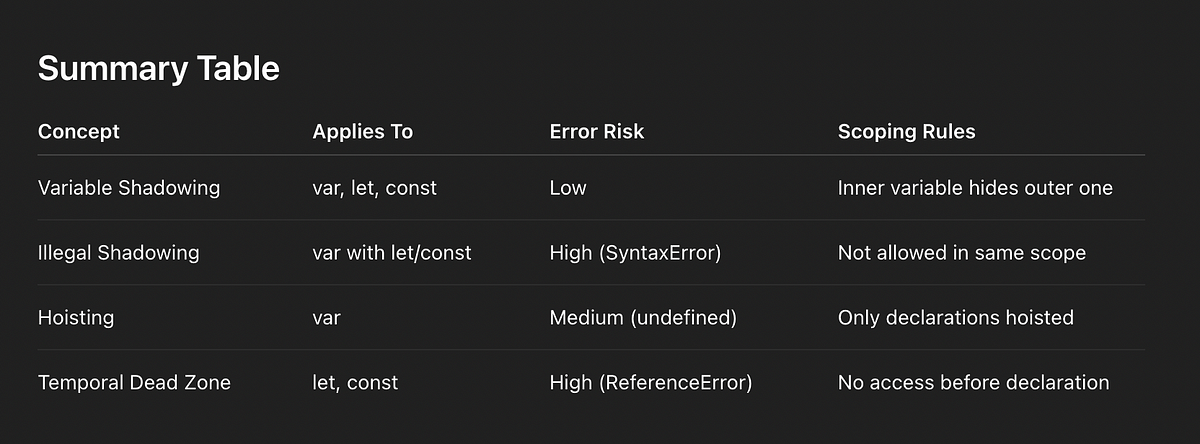Select the Hoisting concept cell
The width and height of the screenshot is (1200, 444).
click(x=76, y=318)
